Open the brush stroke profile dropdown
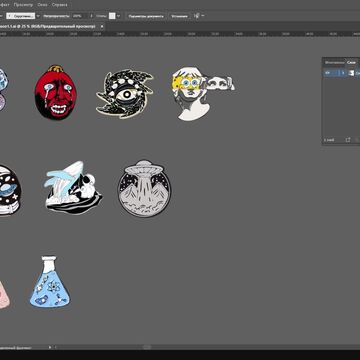This screenshot has width=360, height=360. pos(21,16)
